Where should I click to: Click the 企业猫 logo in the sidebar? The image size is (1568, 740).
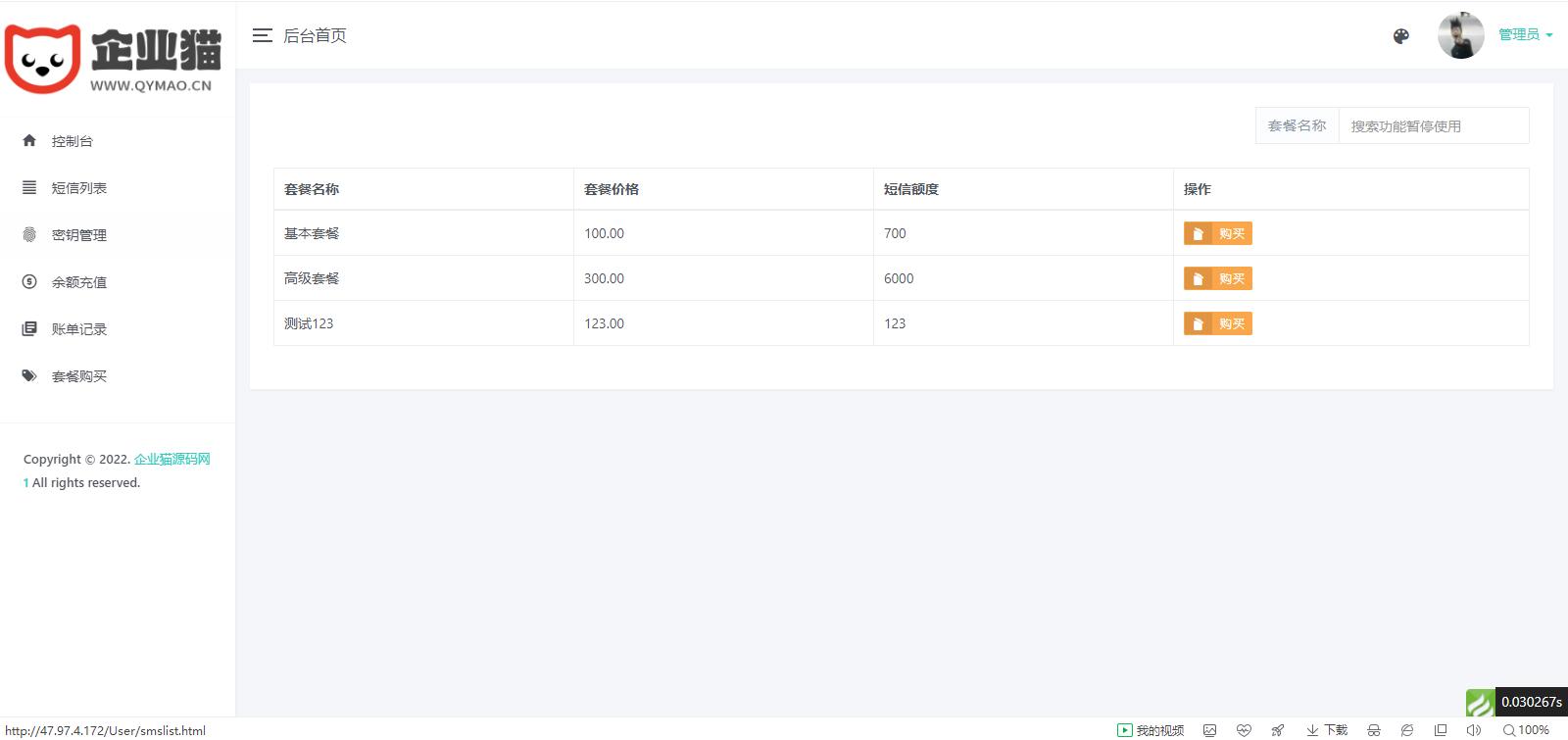click(114, 59)
